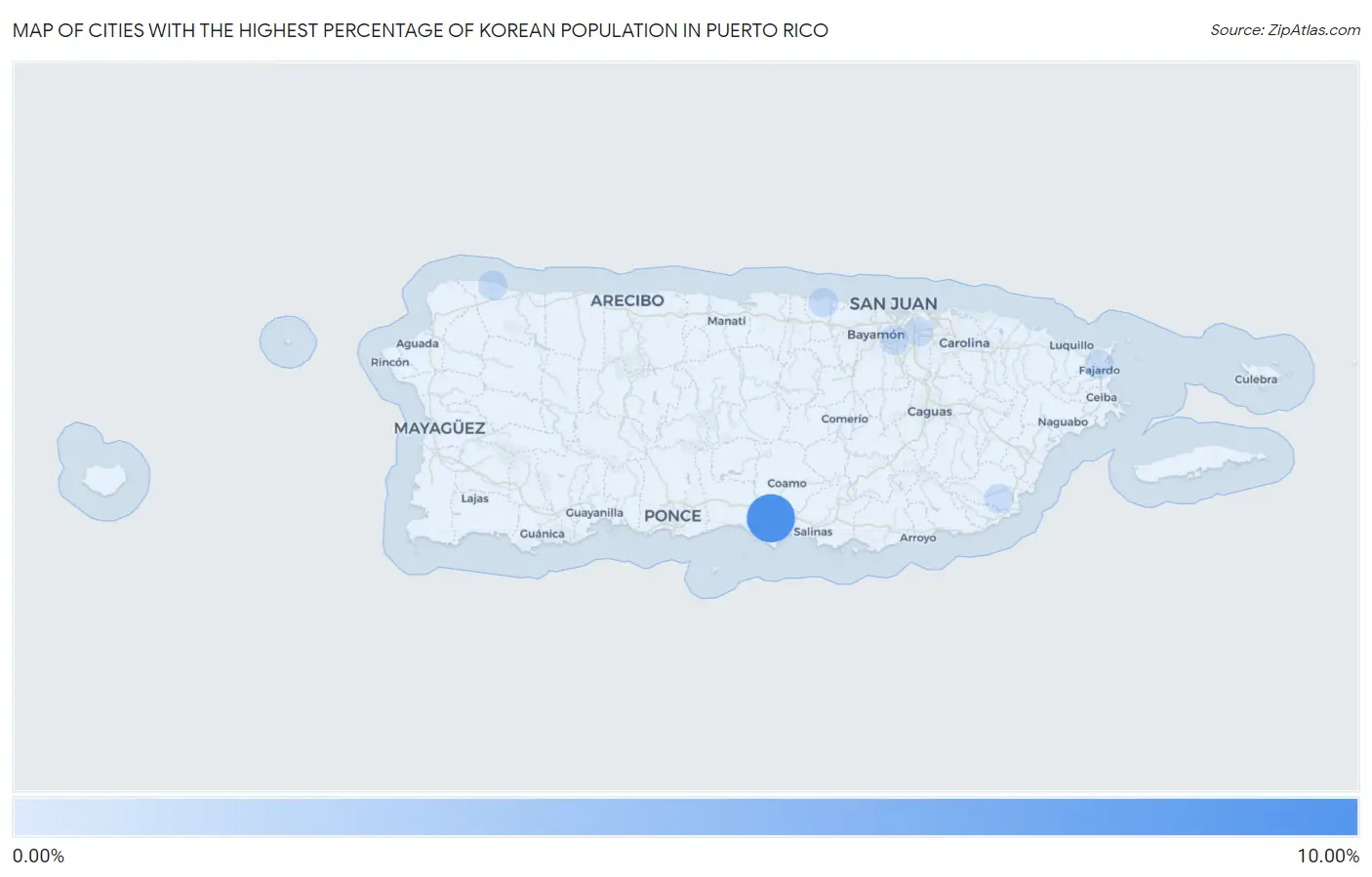Click the Guayanilla label
Image resolution: width=1372 pixels, height=877 pixels.
pos(594,513)
